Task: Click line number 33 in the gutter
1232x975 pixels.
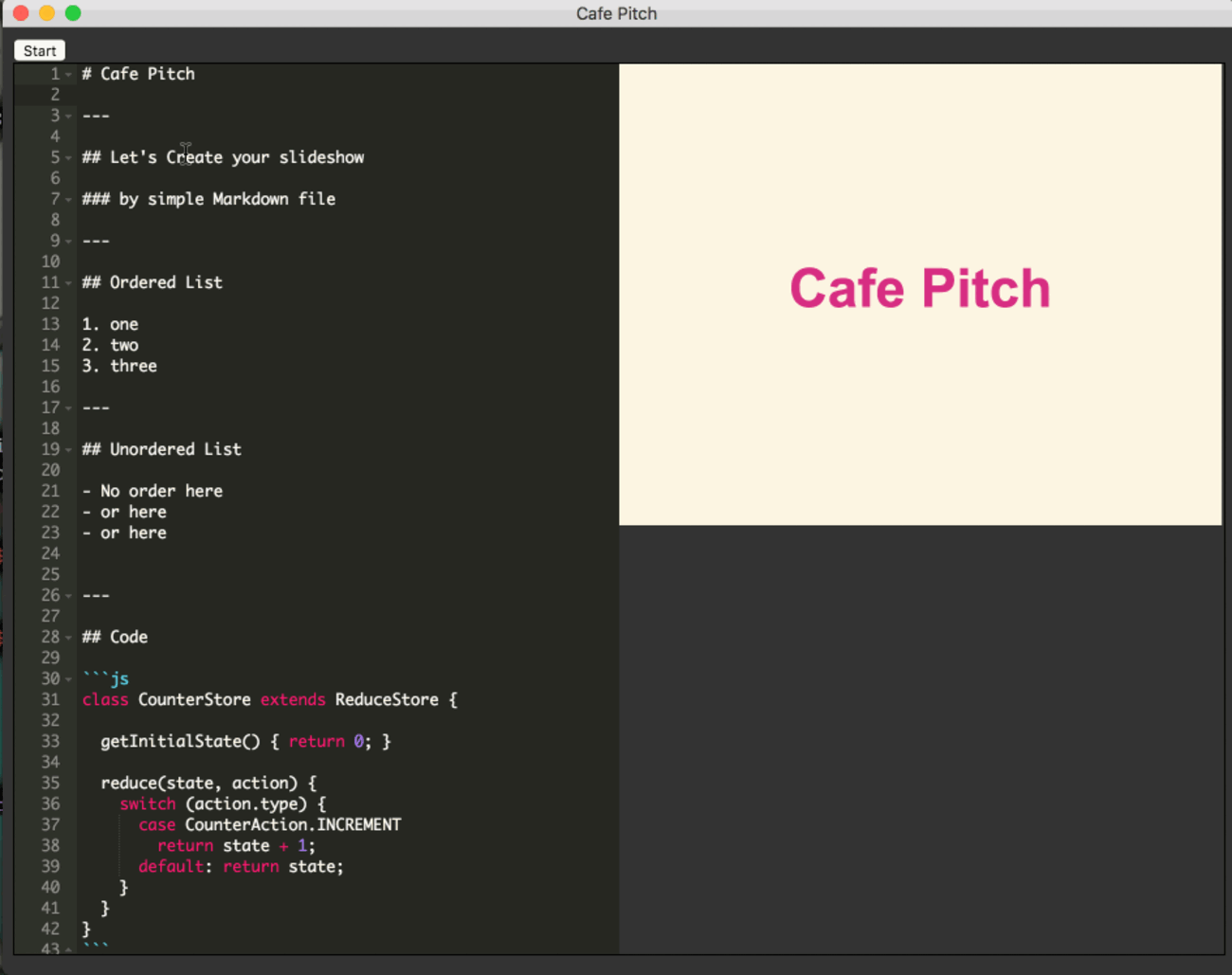Action: coord(50,741)
